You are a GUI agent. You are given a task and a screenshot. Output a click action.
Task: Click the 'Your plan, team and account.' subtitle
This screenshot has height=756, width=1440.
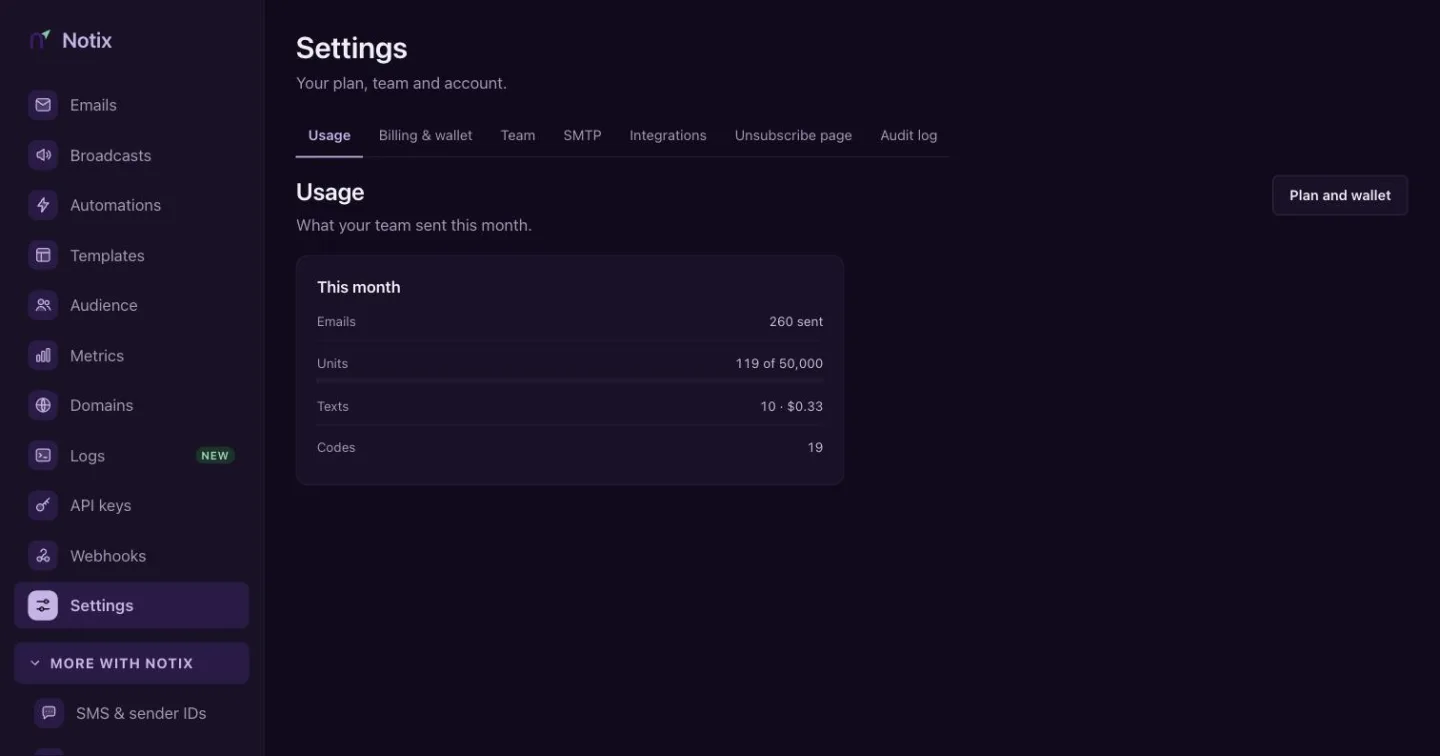pos(401,83)
